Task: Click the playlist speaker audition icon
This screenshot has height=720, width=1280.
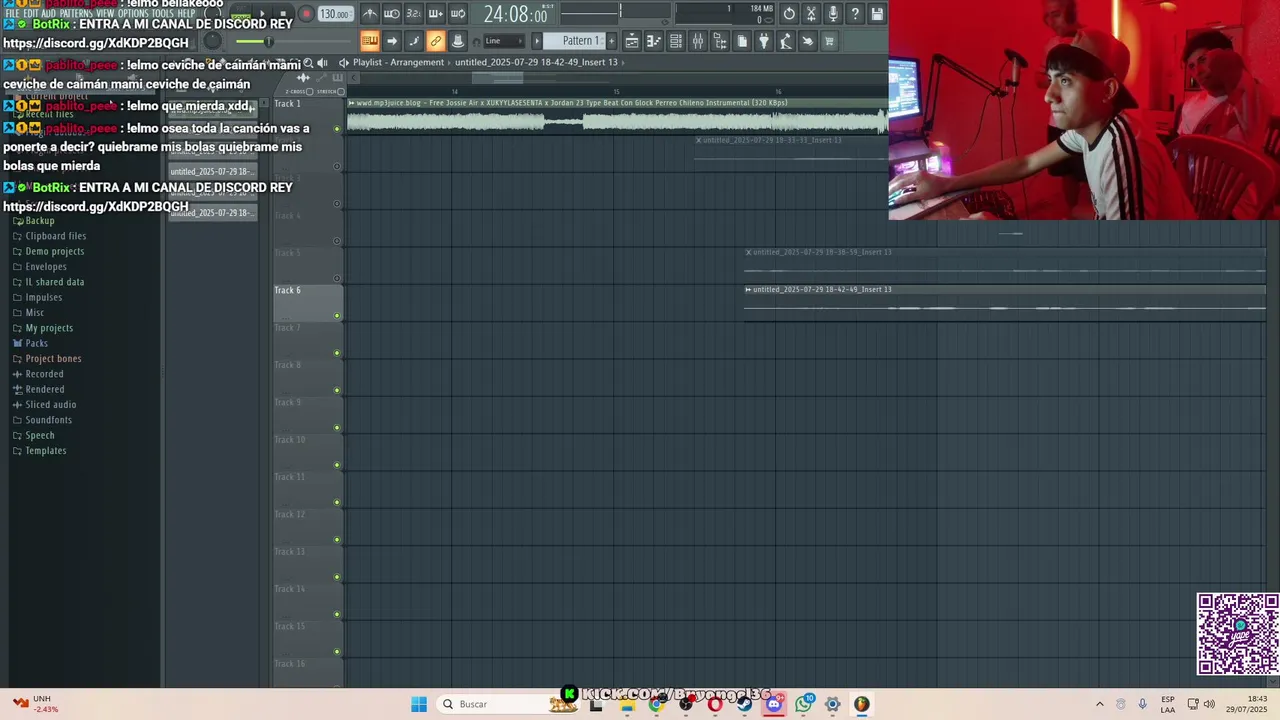Action: pyautogui.click(x=322, y=63)
